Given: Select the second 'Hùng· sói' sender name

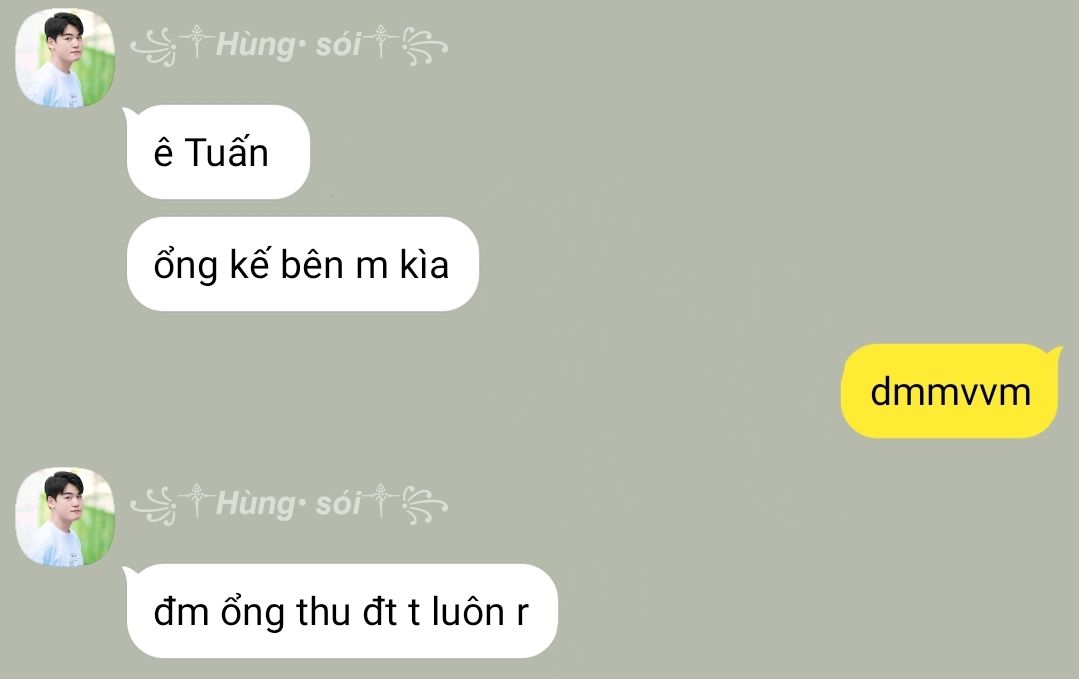Looking at the screenshot, I should coord(288,504).
